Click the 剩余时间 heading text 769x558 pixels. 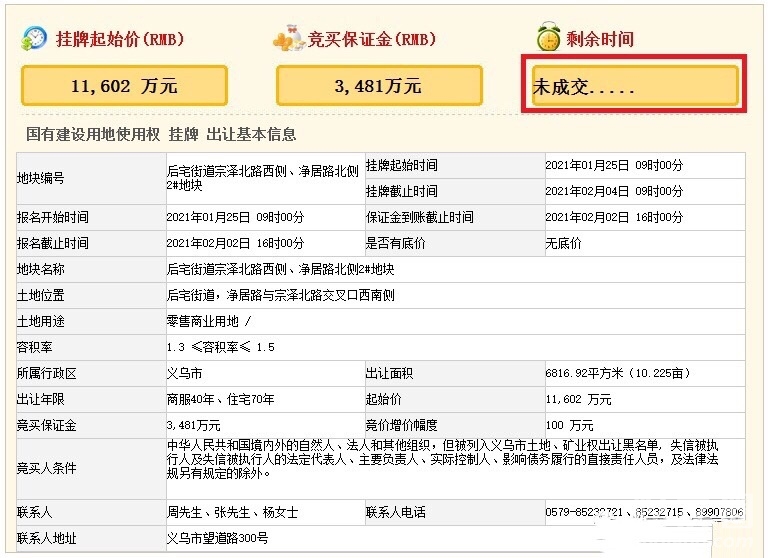[600, 39]
